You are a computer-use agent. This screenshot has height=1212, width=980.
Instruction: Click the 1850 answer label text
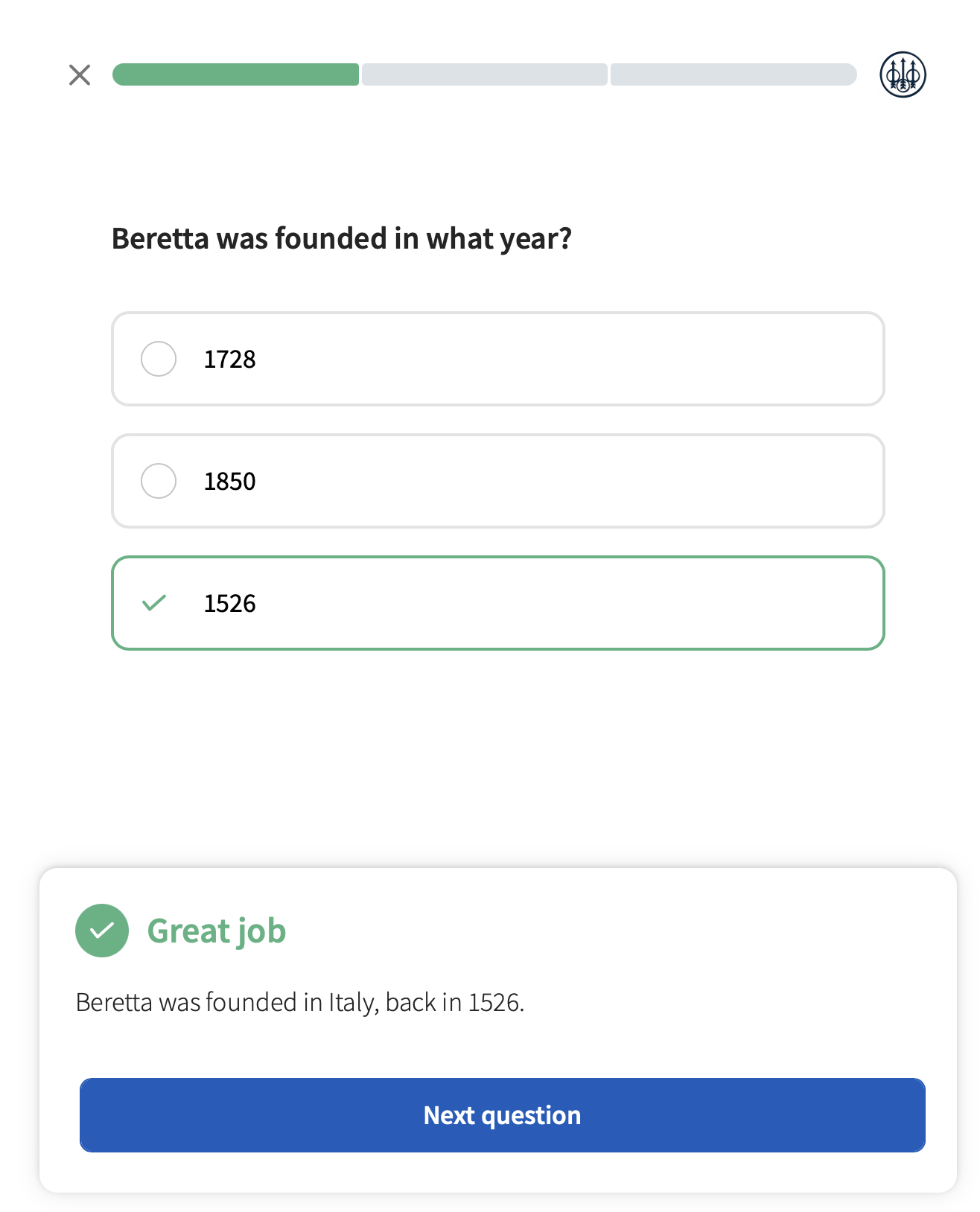(x=229, y=481)
